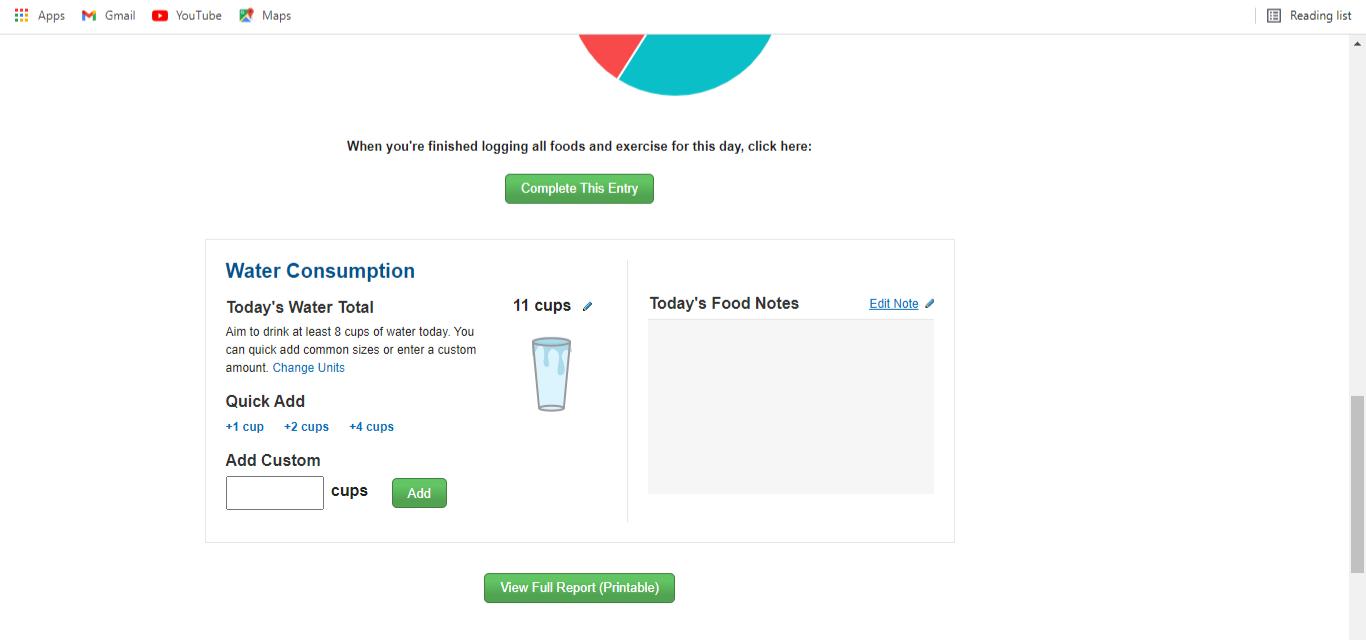Click the Change Units link
The image size is (1366, 640).
(308, 368)
